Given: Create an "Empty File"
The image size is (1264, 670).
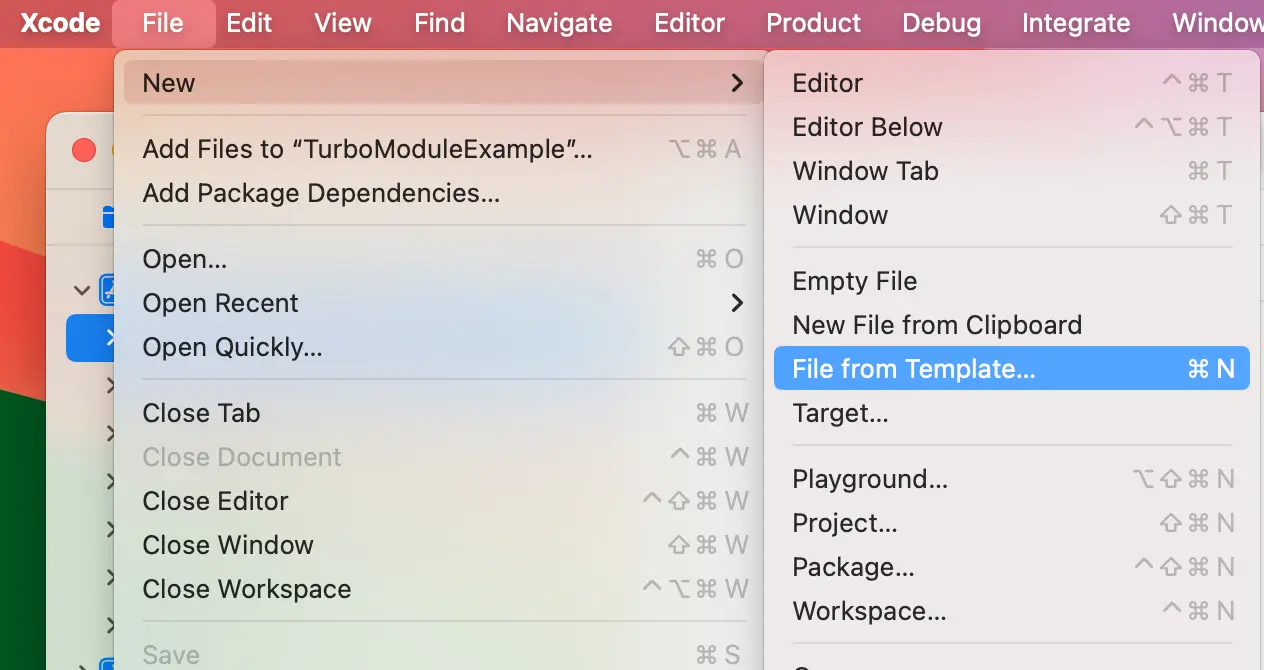Looking at the screenshot, I should coord(855,281).
